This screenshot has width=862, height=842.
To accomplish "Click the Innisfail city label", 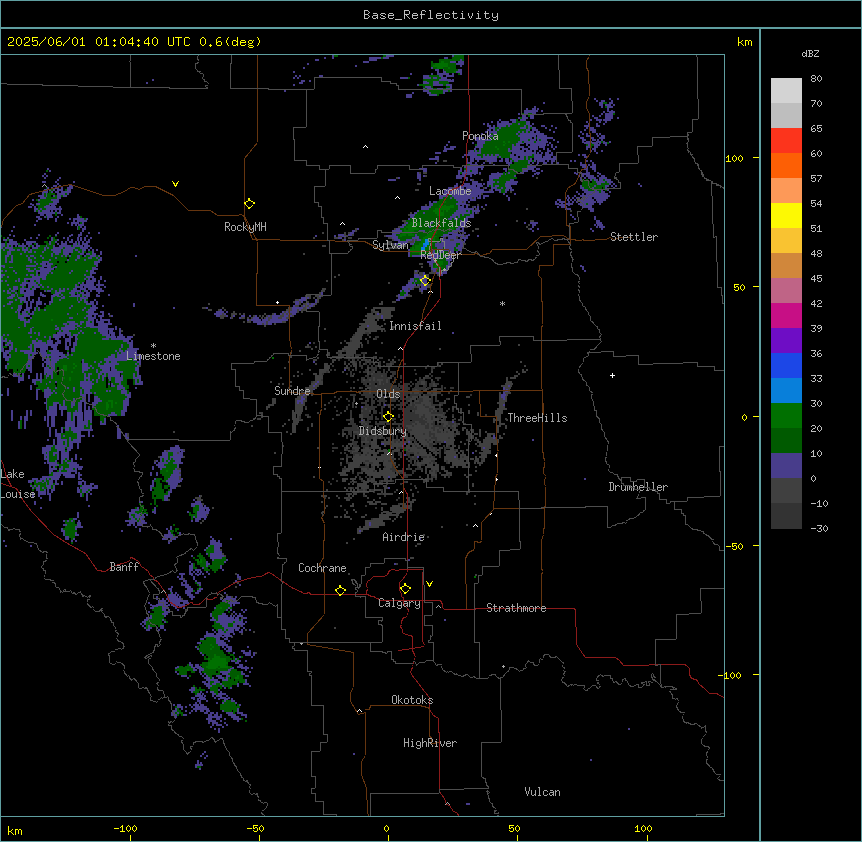I will click(x=415, y=326).
